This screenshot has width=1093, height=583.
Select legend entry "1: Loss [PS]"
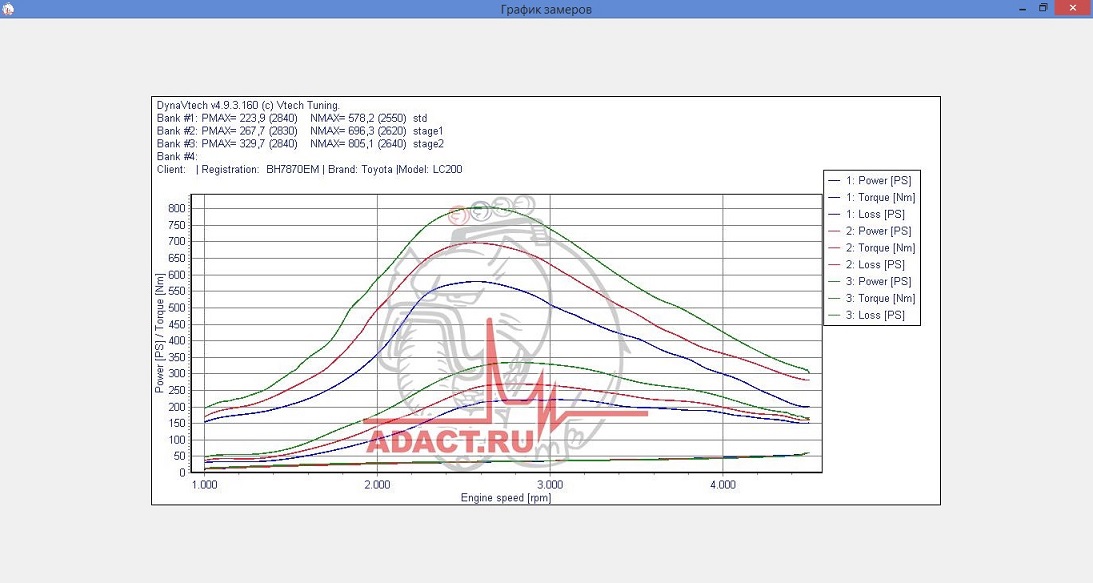[x=867, y=214]
